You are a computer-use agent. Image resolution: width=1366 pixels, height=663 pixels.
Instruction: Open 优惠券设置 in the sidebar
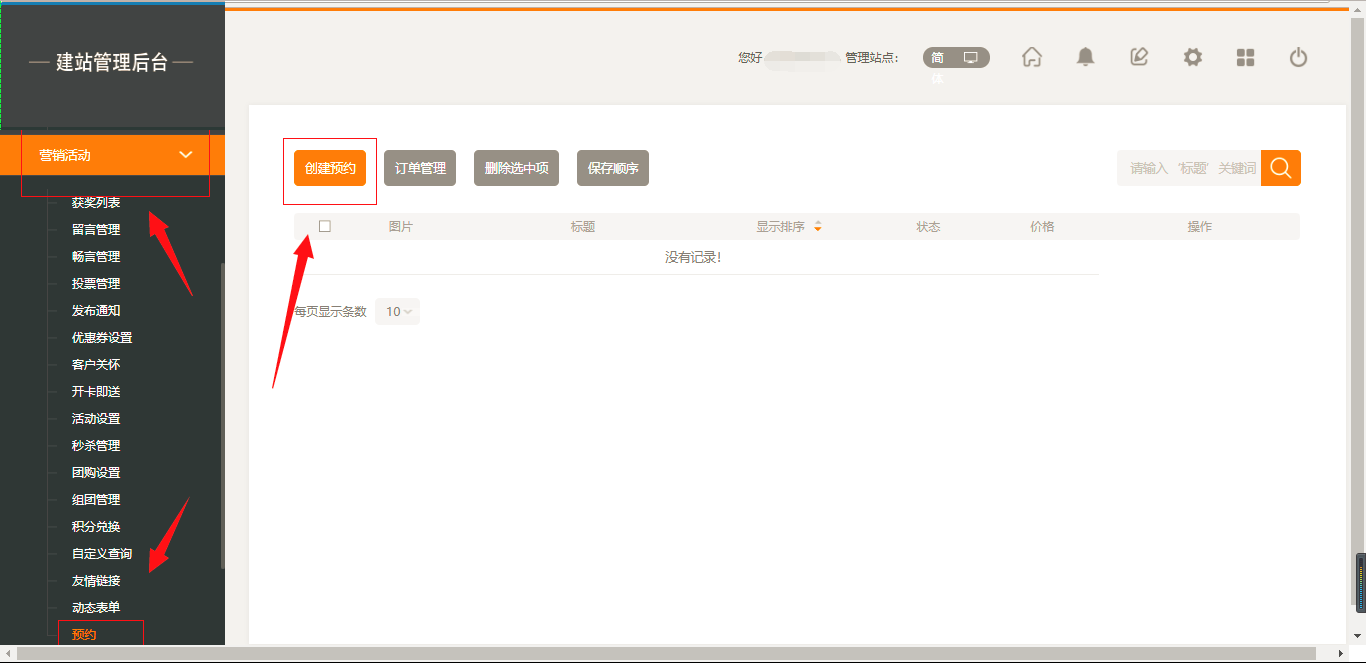102,338
